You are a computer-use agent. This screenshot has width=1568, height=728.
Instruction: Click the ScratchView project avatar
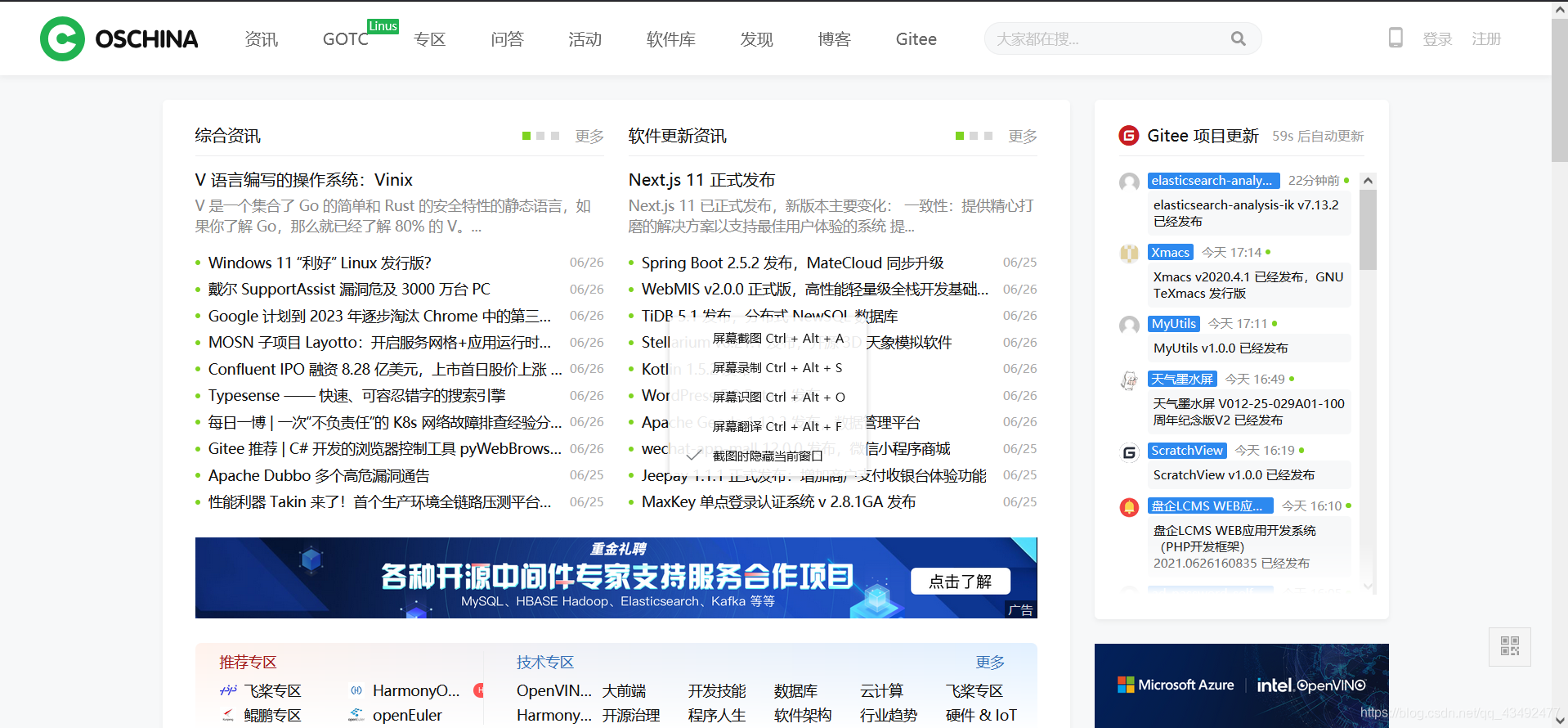pyautogui.click(x=1129, y=452)
